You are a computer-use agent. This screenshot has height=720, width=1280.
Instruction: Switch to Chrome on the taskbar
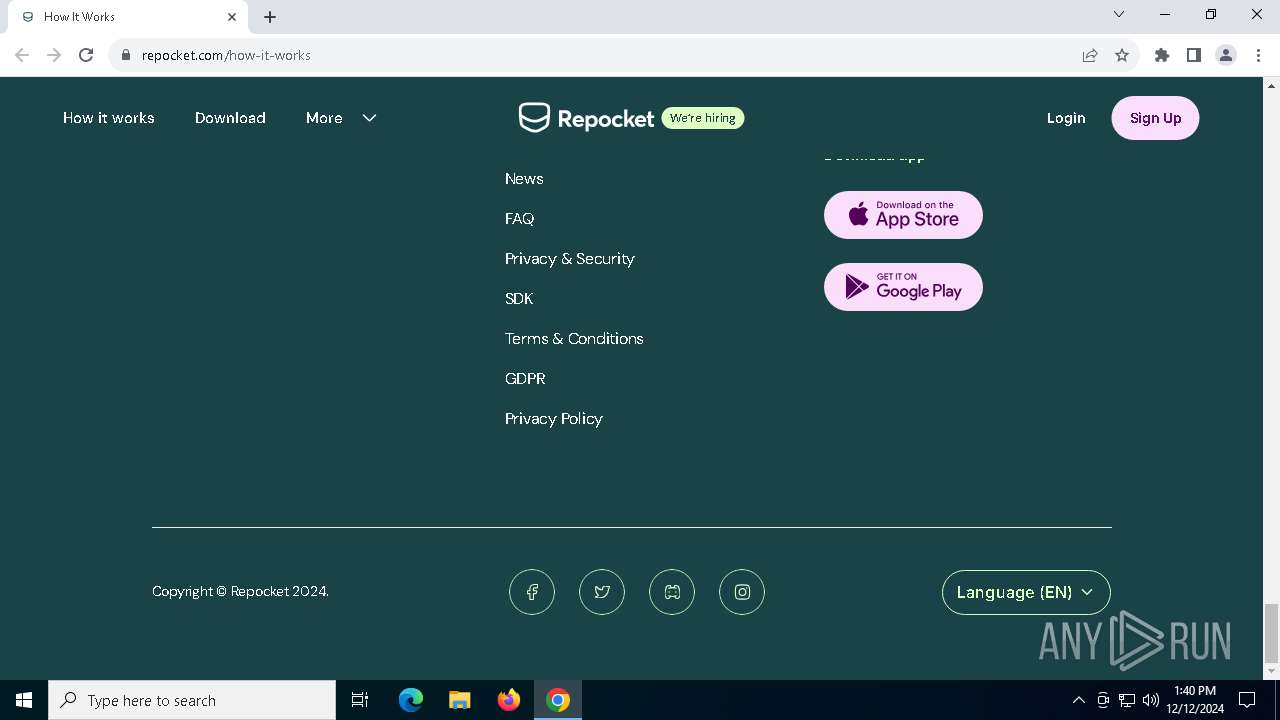(x=558, y=700)
